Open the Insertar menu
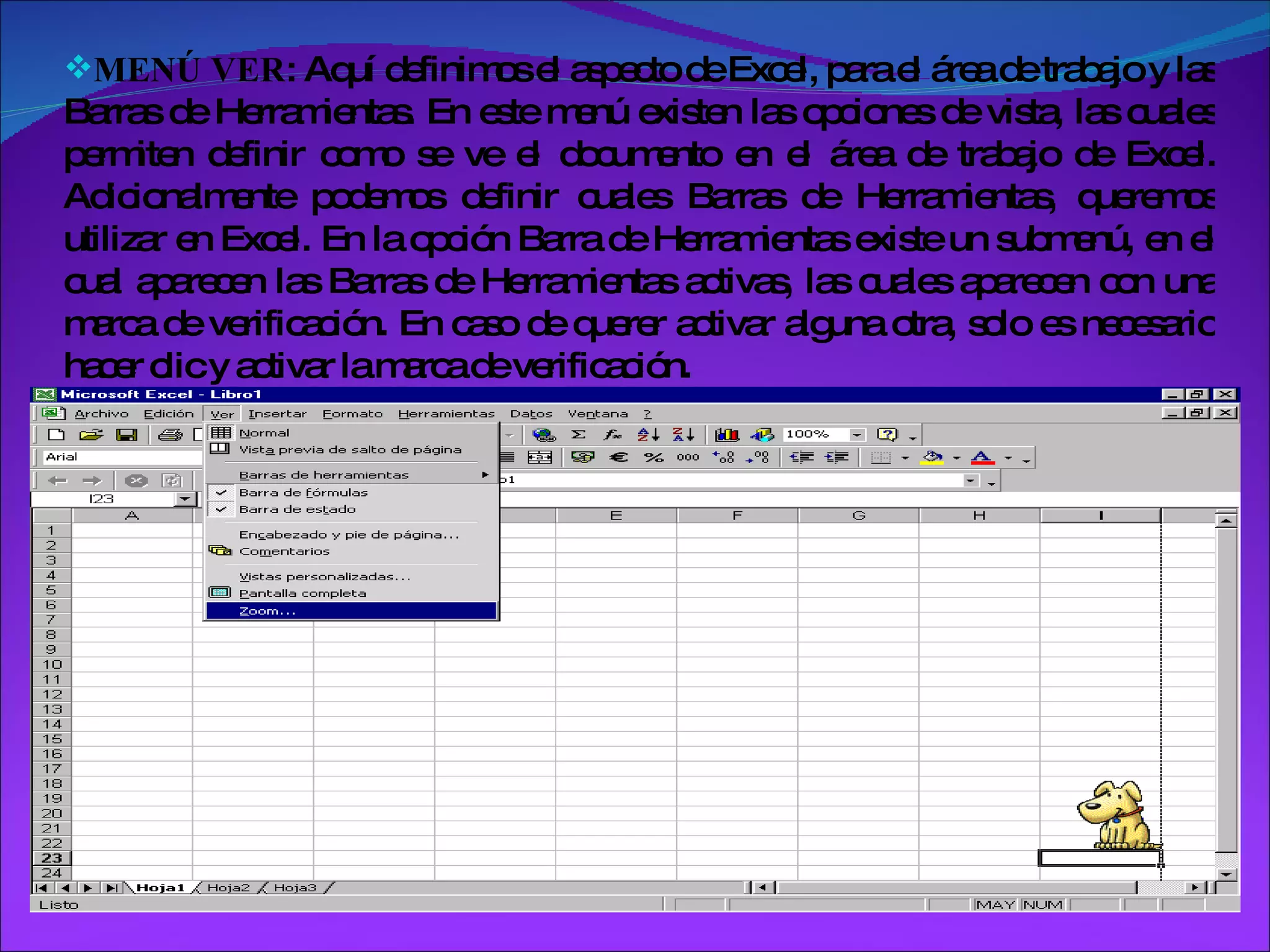 pos(277,413)
